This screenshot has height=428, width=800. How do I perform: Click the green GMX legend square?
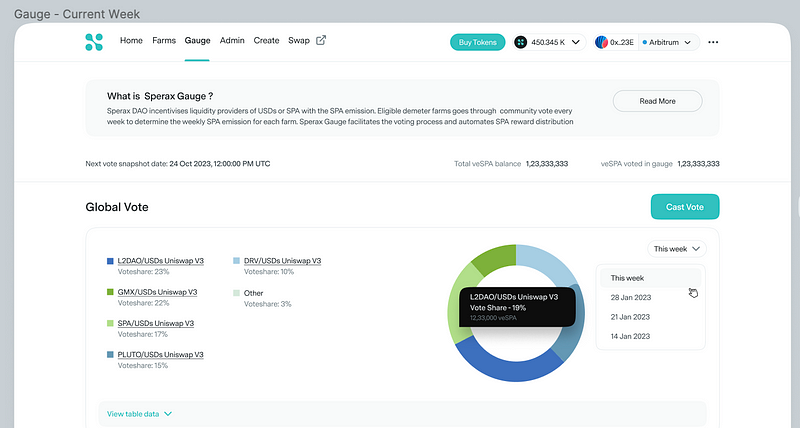pyautogui.click(x=110, y=292)
